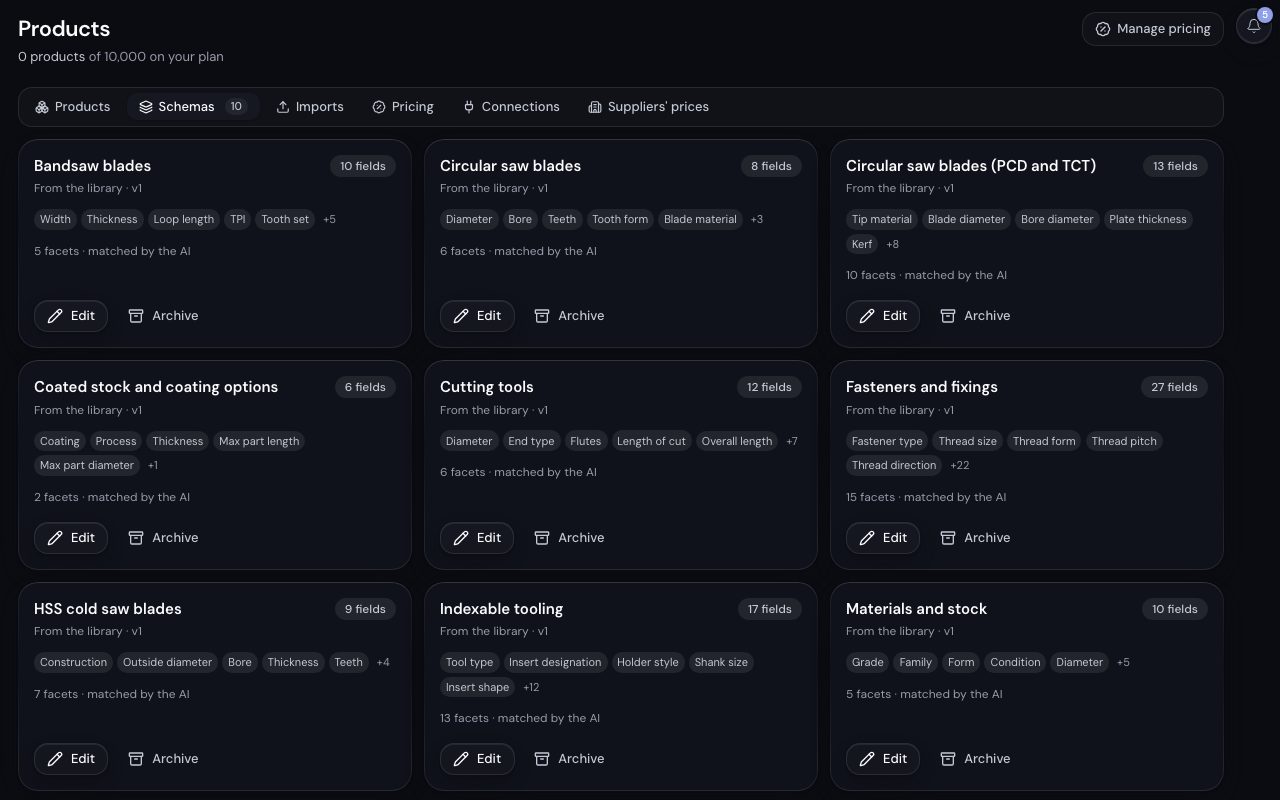
Task: Click the Connections tab plug icon
Action: [469, 107]
